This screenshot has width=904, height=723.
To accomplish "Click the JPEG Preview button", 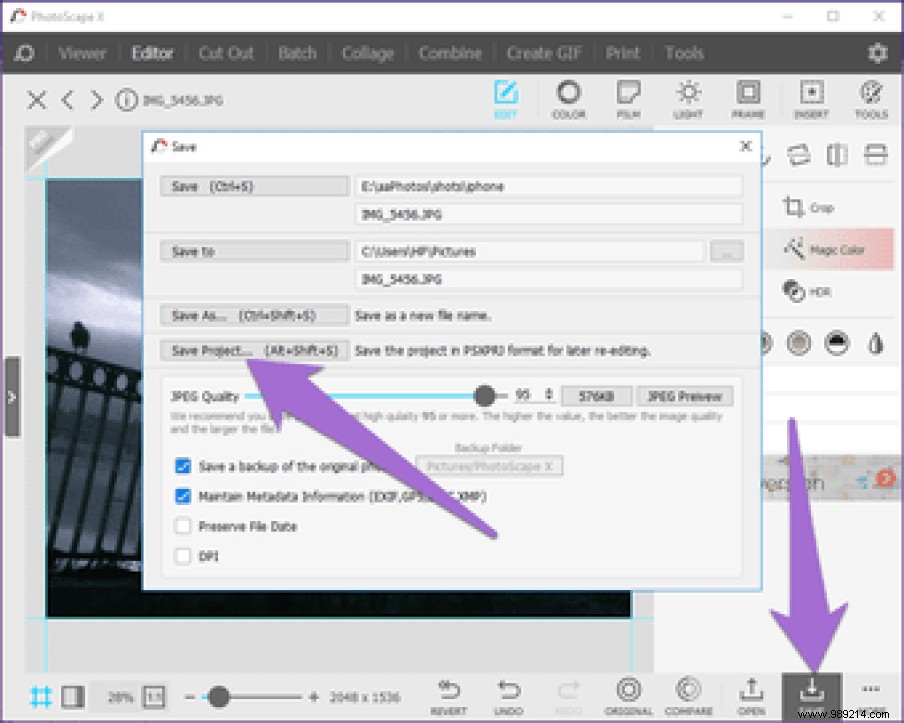I will click(x=685, y=395).
